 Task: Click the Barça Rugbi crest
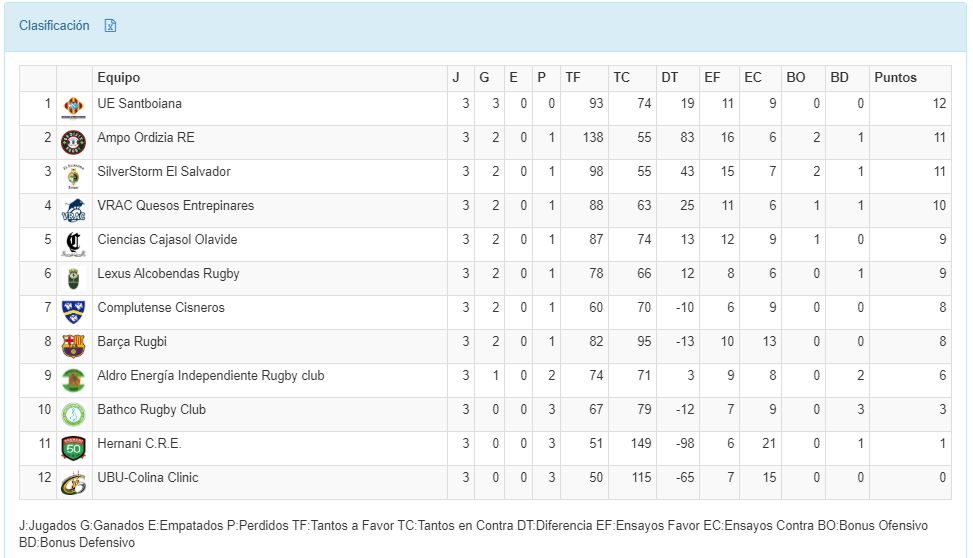[x=73, y=345]
